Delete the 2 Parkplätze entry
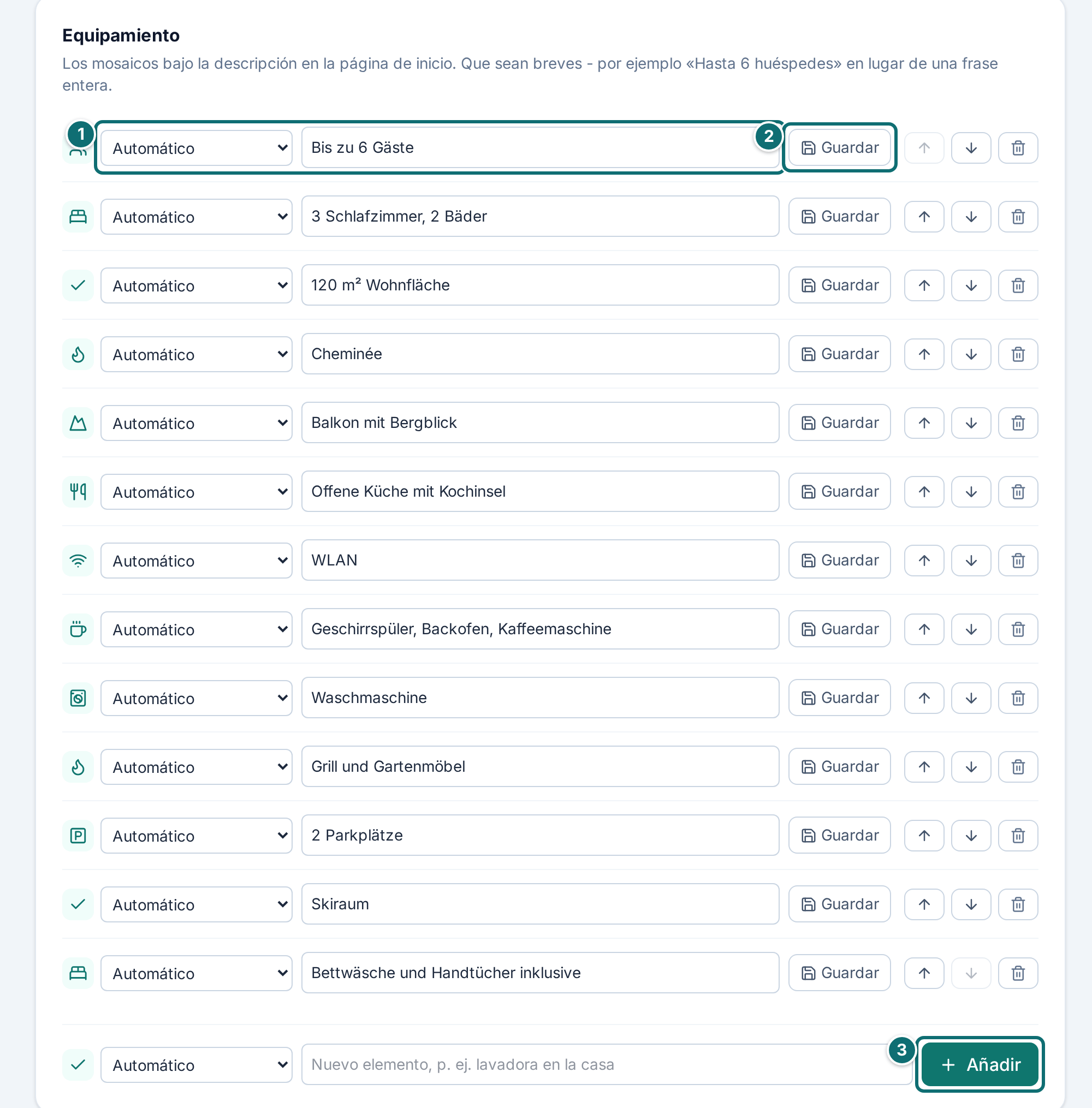 [1017, 836]
